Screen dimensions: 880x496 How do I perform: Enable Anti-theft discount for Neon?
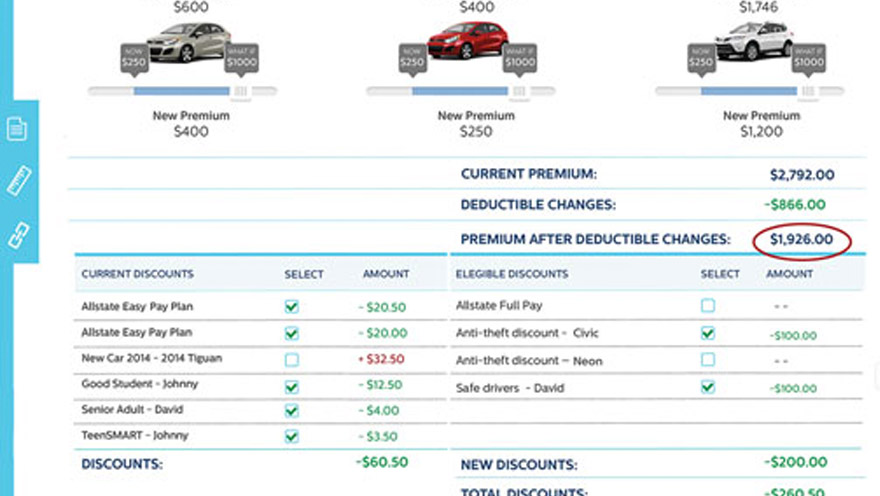coord(708,359)
